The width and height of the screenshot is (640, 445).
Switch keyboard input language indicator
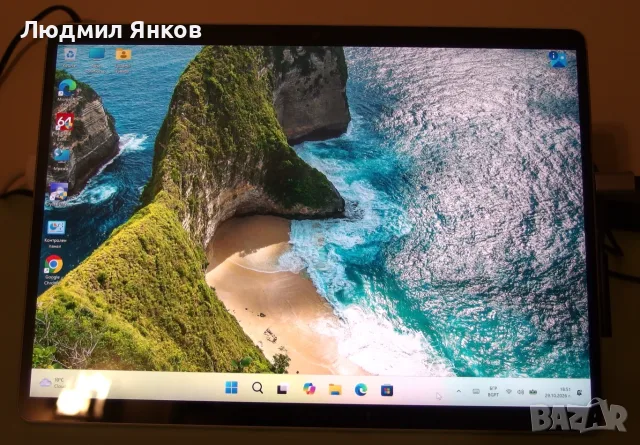pos(493,392)
